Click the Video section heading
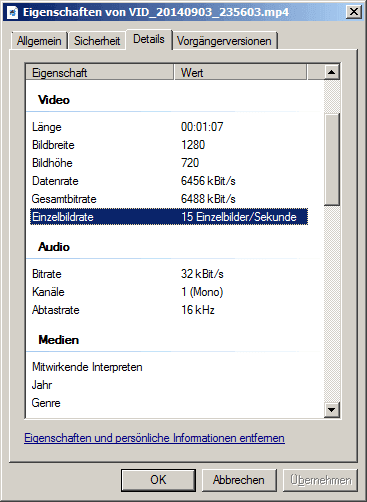This screenshot has width=367, height=502. click(54, 100)
